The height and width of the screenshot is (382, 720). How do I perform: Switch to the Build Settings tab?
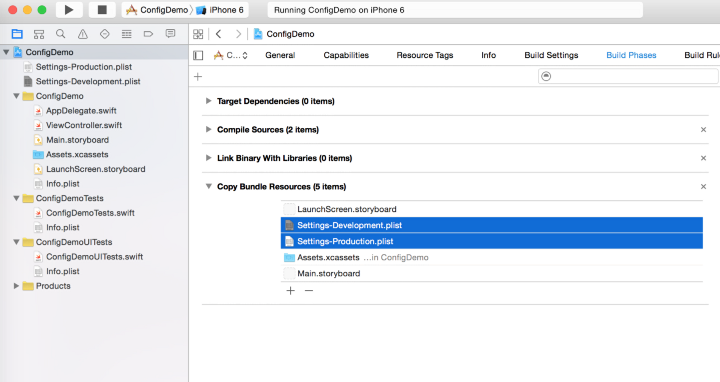tap(551, 55)
